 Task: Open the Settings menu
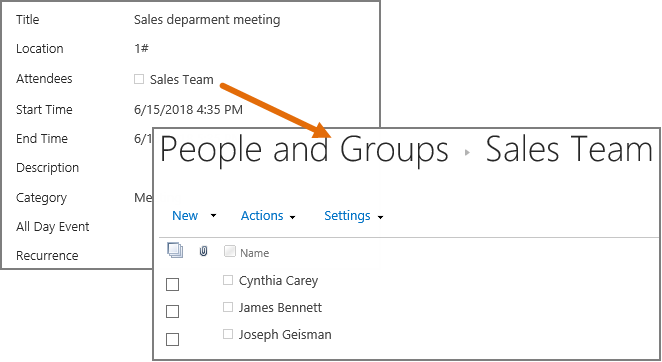pos(347,216)
